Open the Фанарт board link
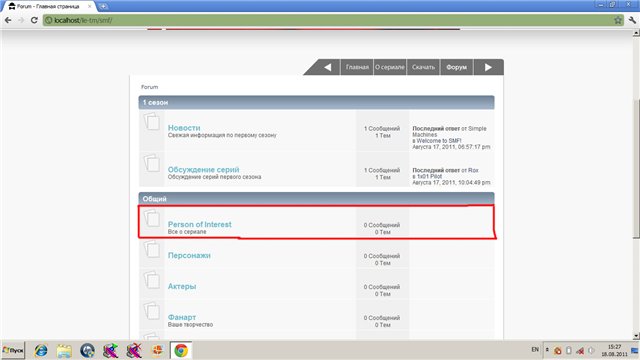This screenshot has height=360, width=640. click(182, 317)
